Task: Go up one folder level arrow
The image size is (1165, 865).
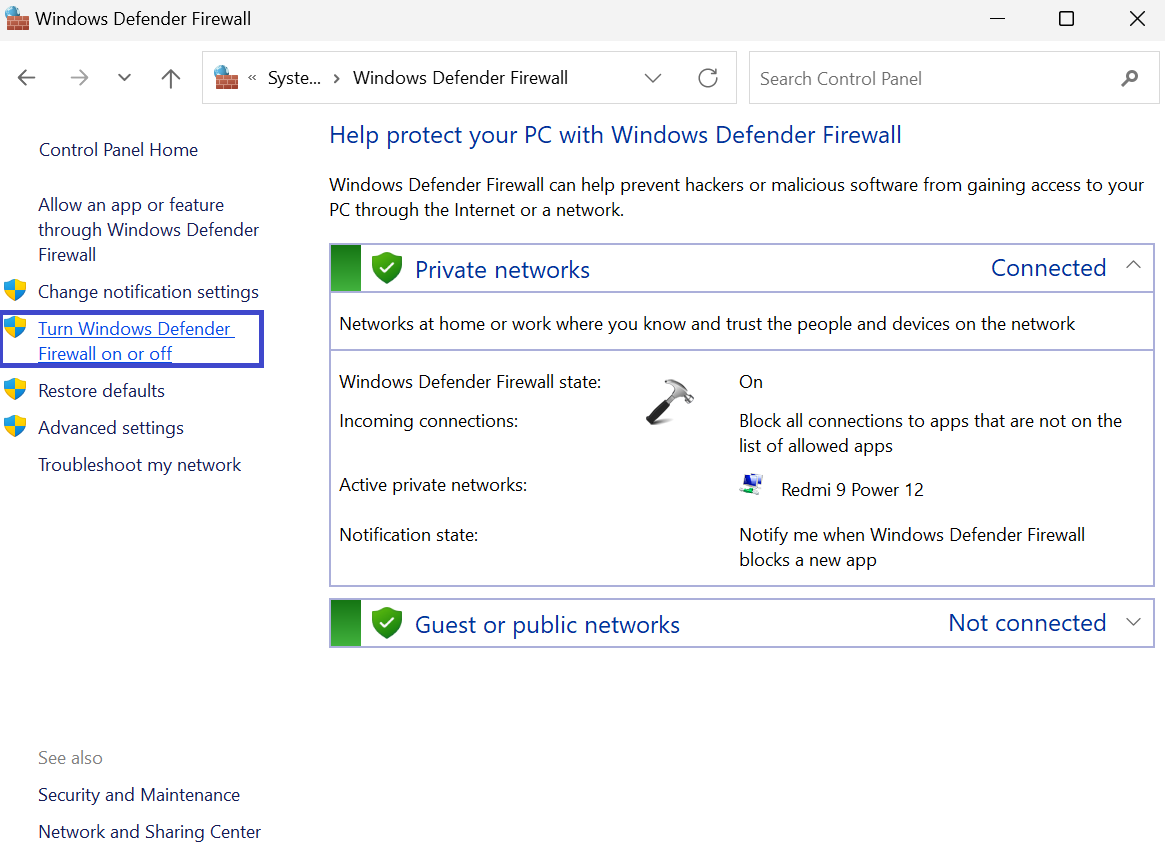Action: click(171, 78)
